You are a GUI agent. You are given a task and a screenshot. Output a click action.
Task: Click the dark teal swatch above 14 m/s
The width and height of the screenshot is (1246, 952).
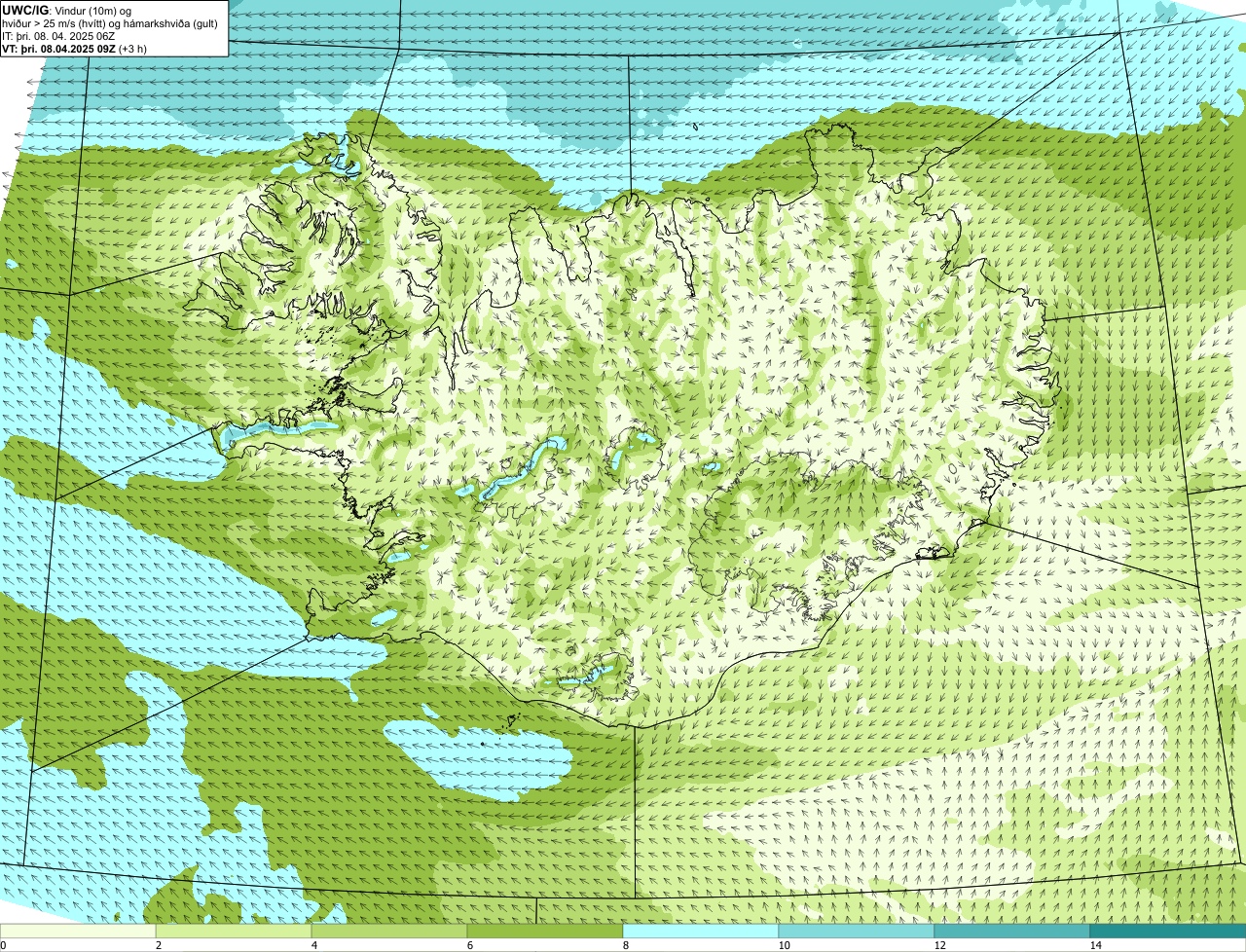point(1168,931)
